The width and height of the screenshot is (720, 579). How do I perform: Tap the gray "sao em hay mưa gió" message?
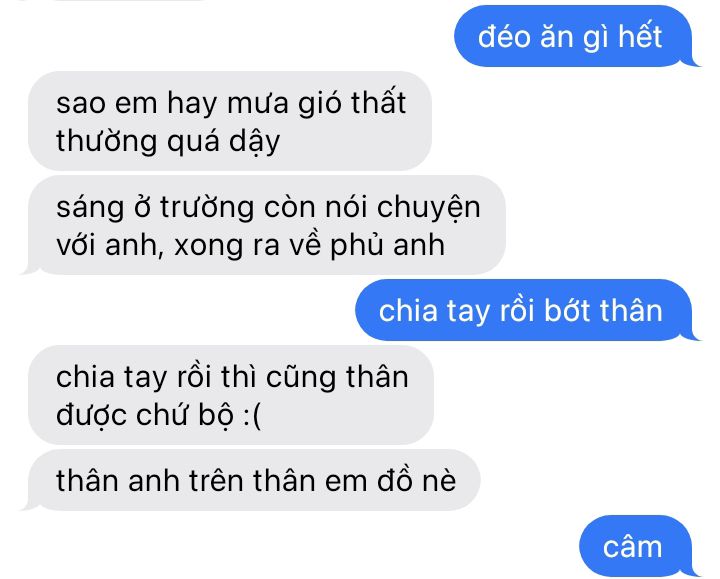pos(230,121)
